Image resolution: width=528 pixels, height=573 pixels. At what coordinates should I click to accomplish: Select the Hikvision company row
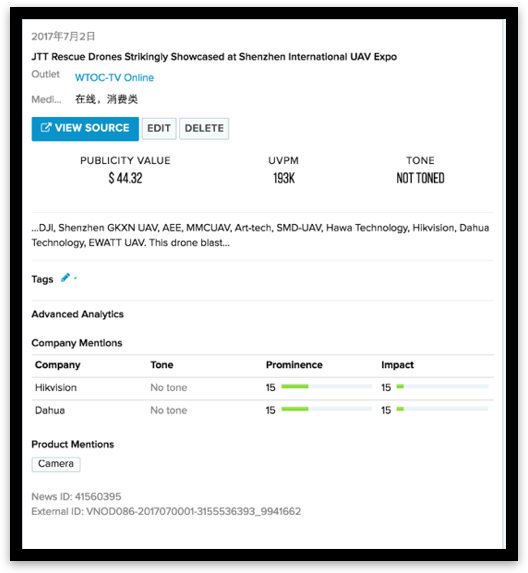pos(262,388)
